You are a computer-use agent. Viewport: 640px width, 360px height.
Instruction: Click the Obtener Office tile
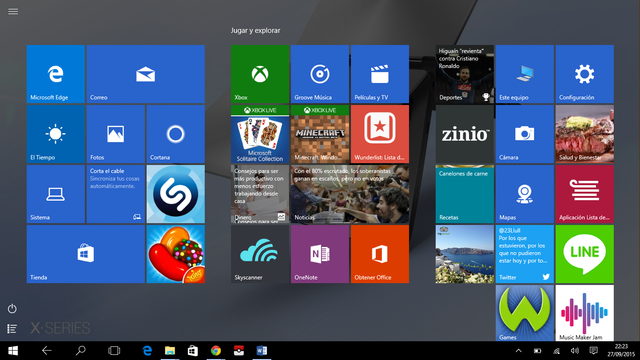(x=380, y=254)
